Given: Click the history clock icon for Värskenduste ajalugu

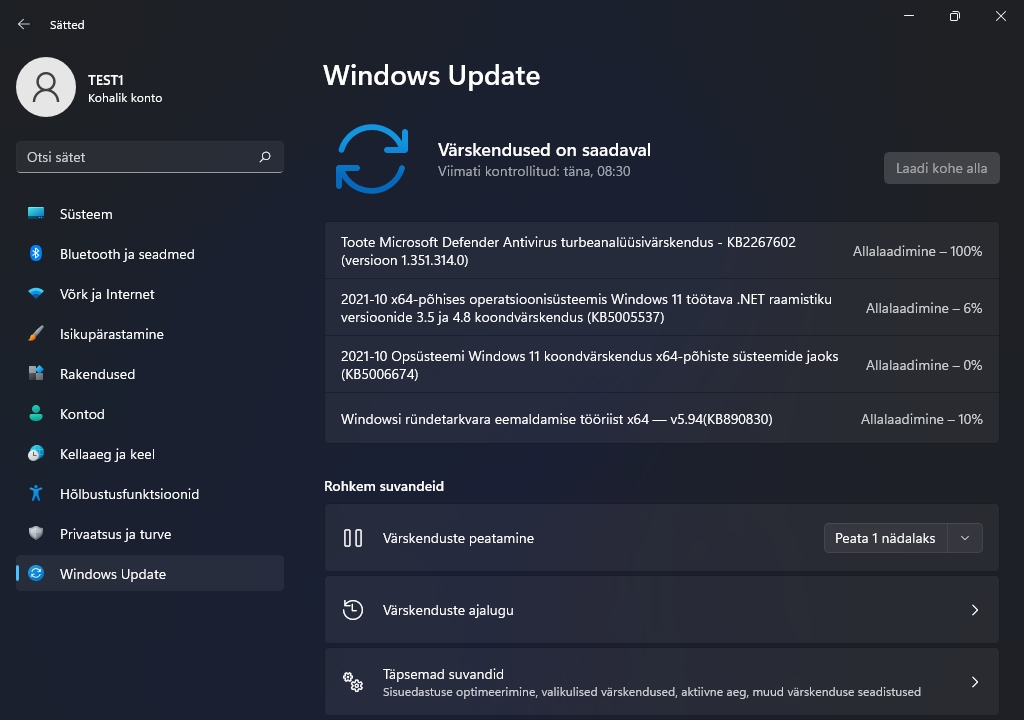Looking at the screenshot, I should (x=353, y=610).
